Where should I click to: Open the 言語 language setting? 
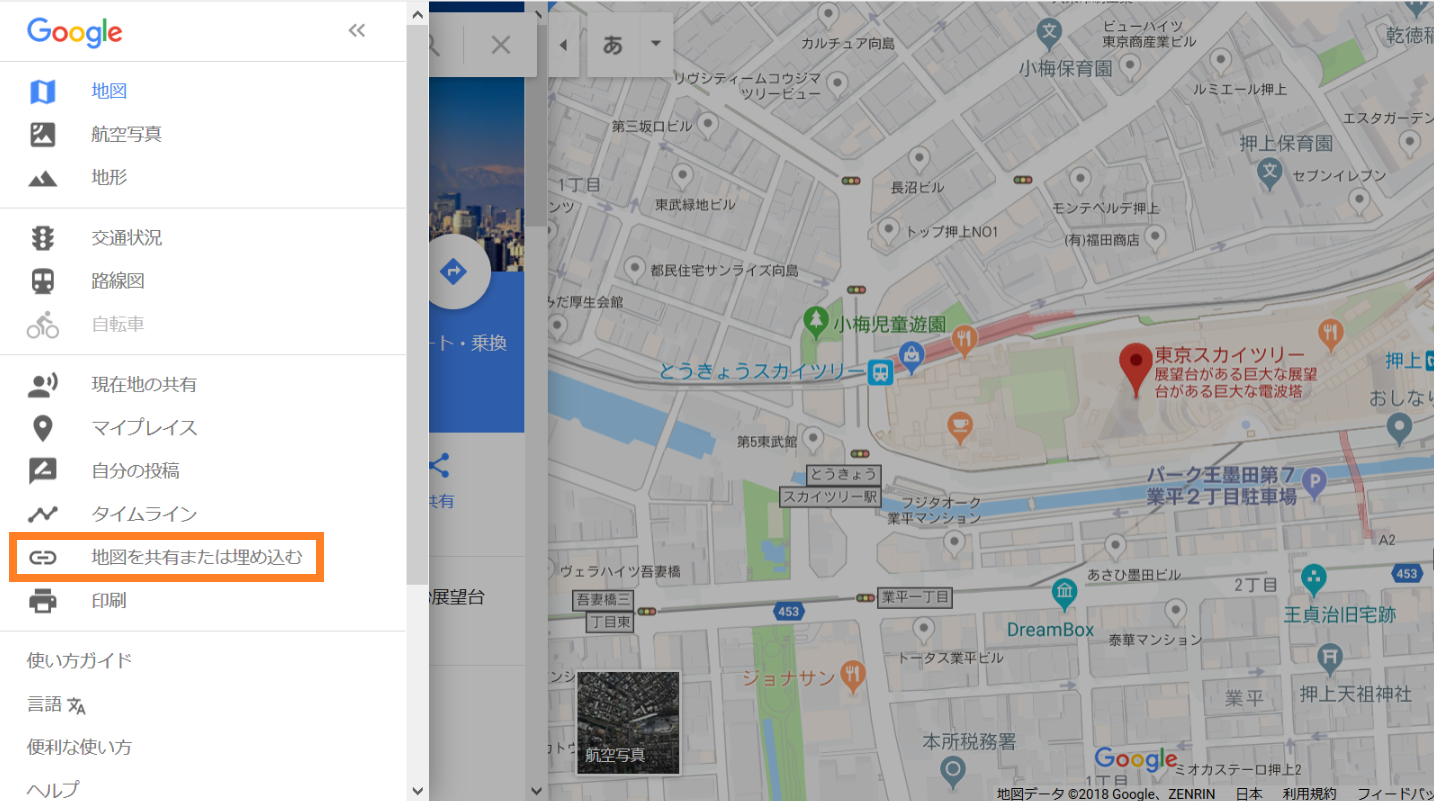coord(57,705)
